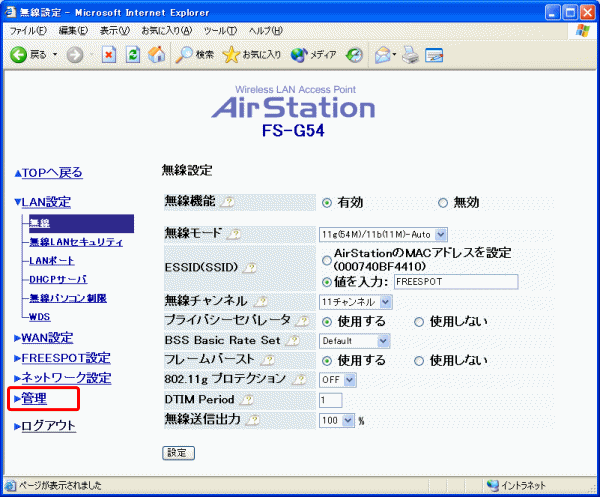
Task: Select 使用する for プライバシーセパレータ
Action: (x=326, y=322)
